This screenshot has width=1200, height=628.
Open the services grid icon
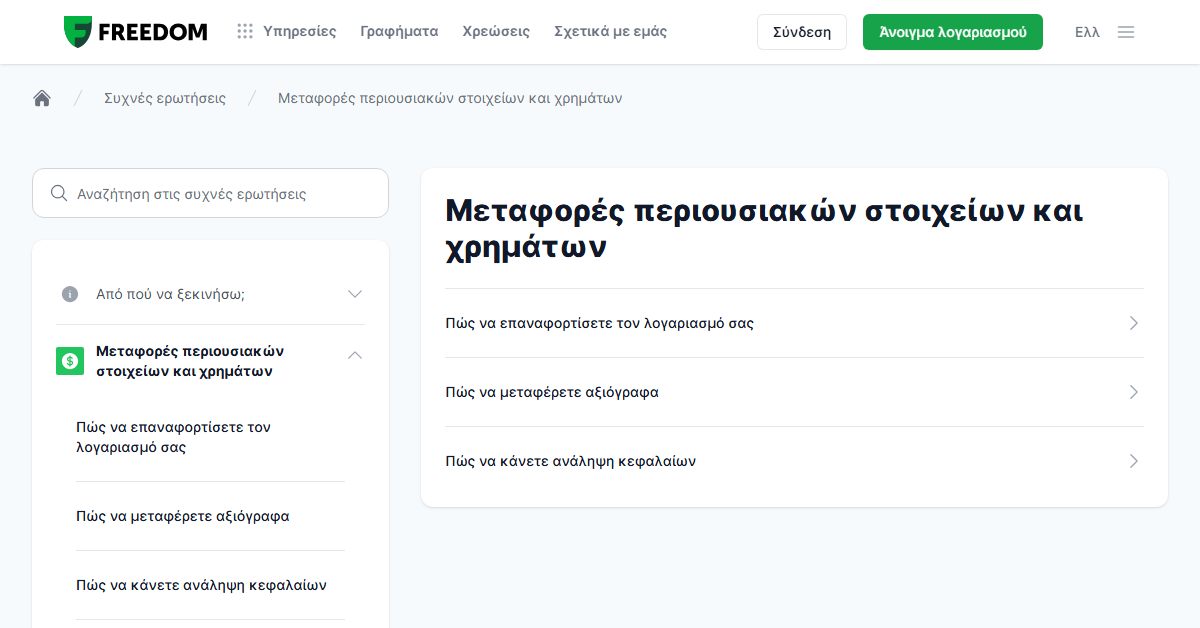click(245, 32)
